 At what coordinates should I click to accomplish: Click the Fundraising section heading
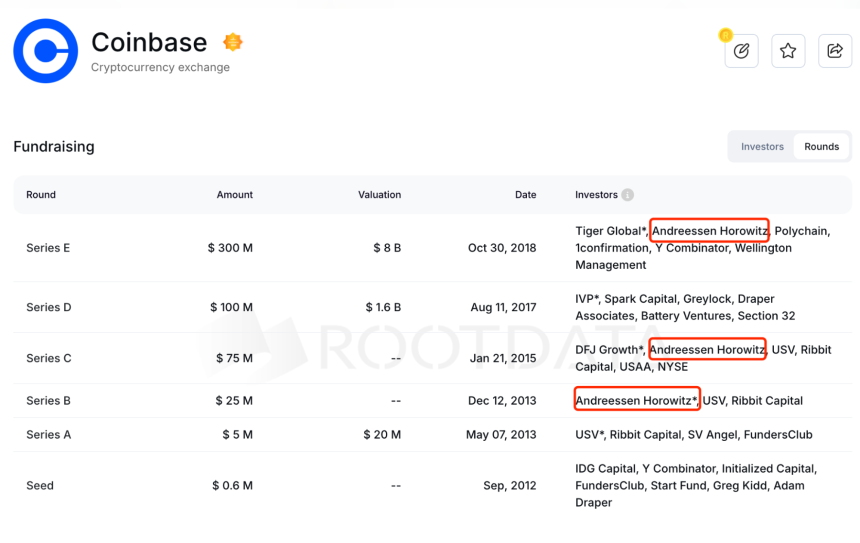pos(54,146)
